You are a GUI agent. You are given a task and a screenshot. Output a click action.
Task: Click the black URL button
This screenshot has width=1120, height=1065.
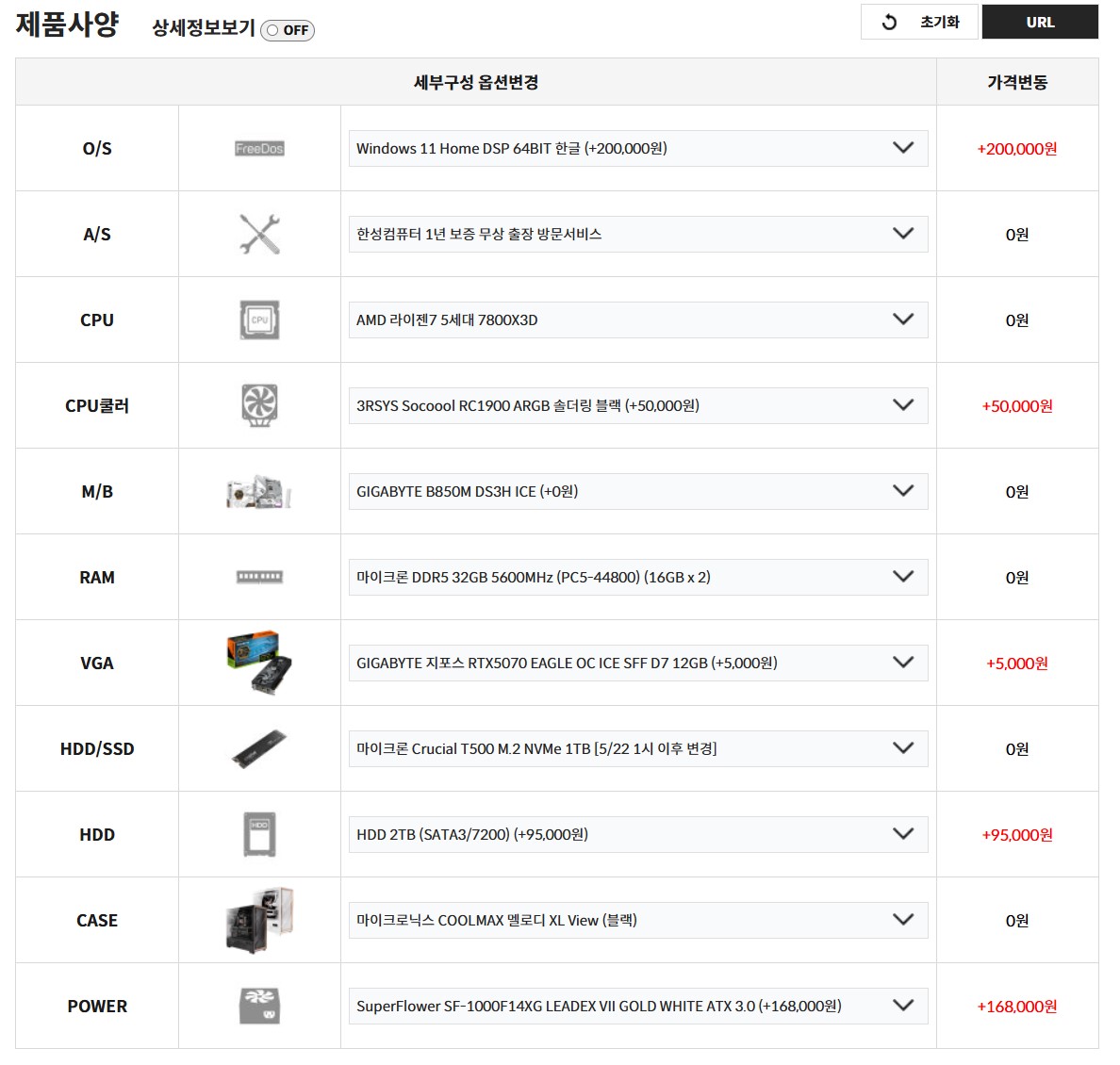tap(1040, 22)
